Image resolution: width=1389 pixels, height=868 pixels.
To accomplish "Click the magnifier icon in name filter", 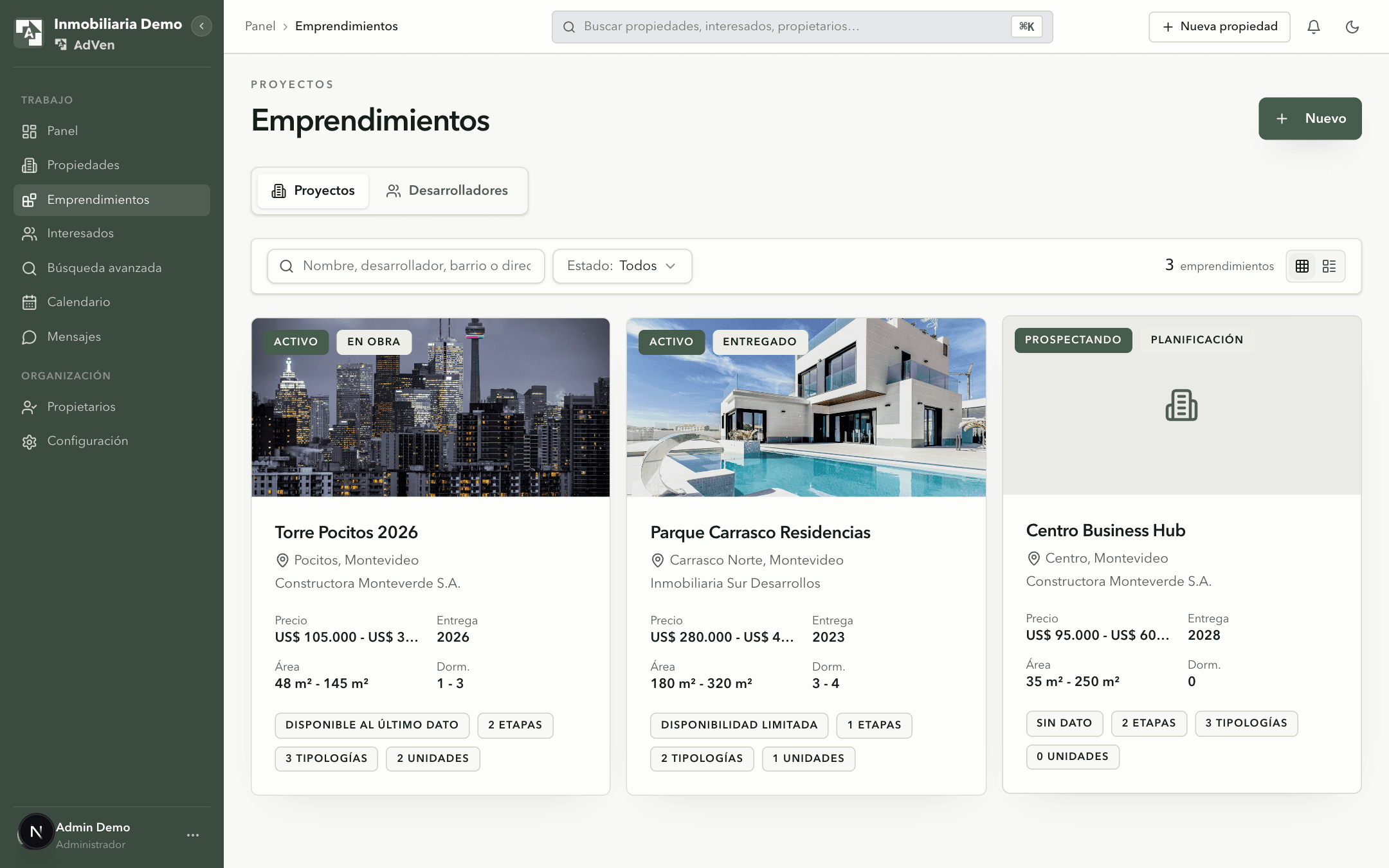I will click(x=287, y=266).
